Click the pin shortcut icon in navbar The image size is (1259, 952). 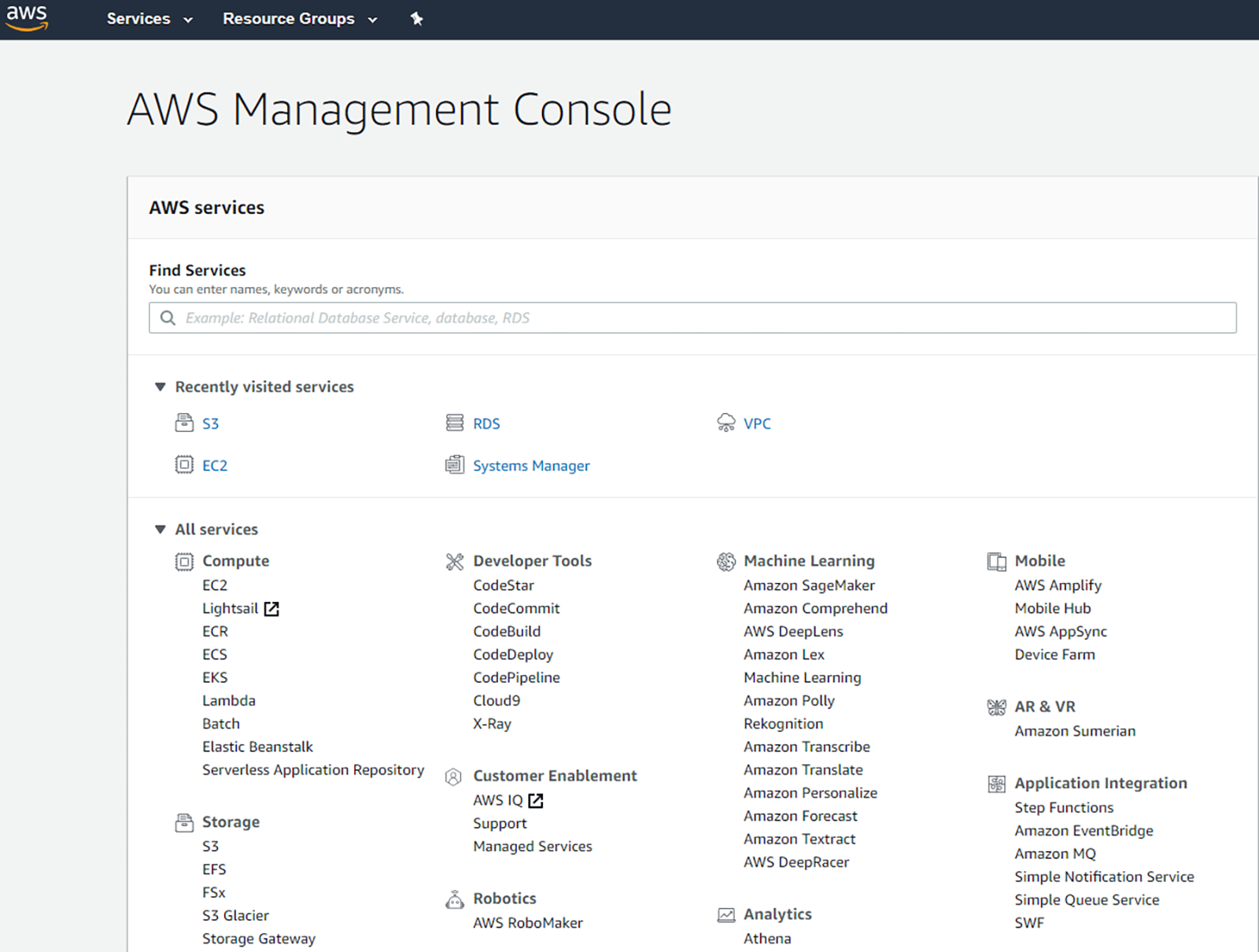(x=417, y=19)
